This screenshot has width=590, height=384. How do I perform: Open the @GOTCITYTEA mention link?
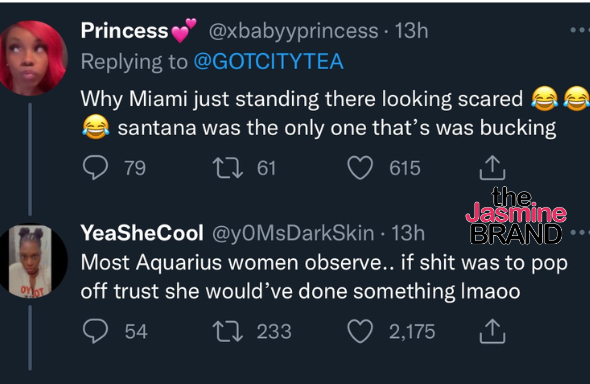point(269,62)
